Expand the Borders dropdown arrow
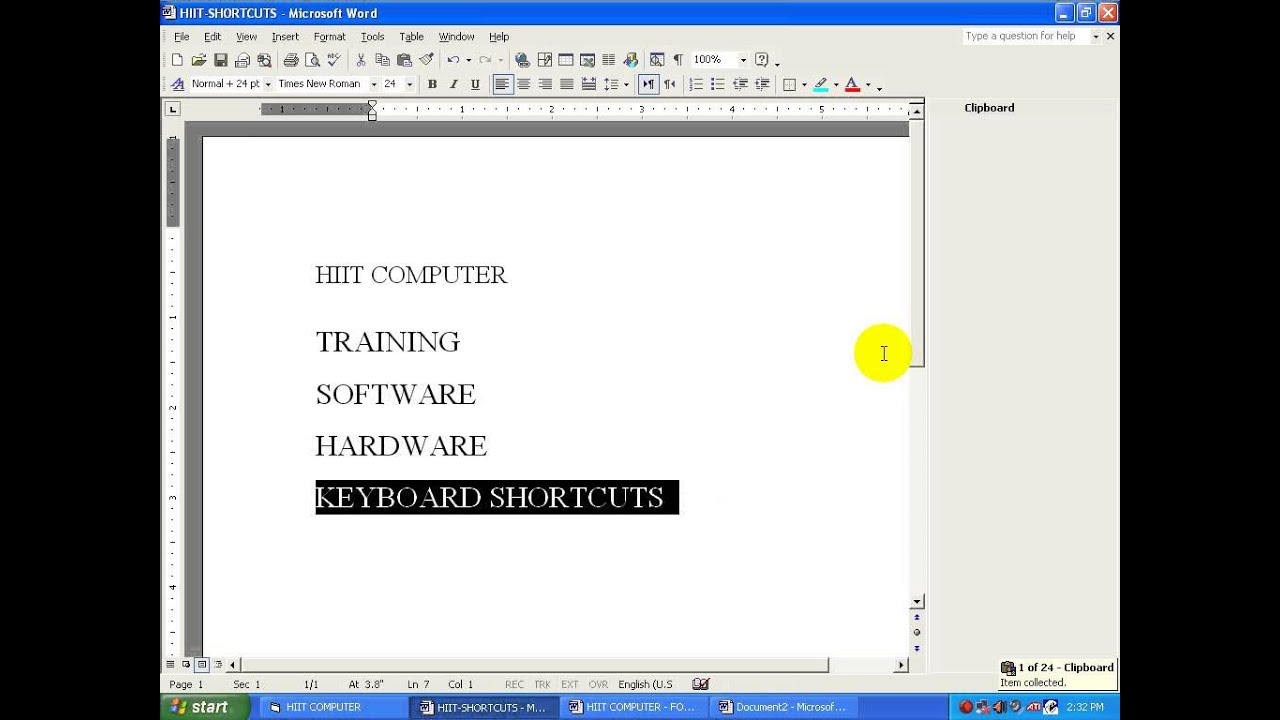The height and width of the screenshot is (720, 1280). tap(804, 84)
